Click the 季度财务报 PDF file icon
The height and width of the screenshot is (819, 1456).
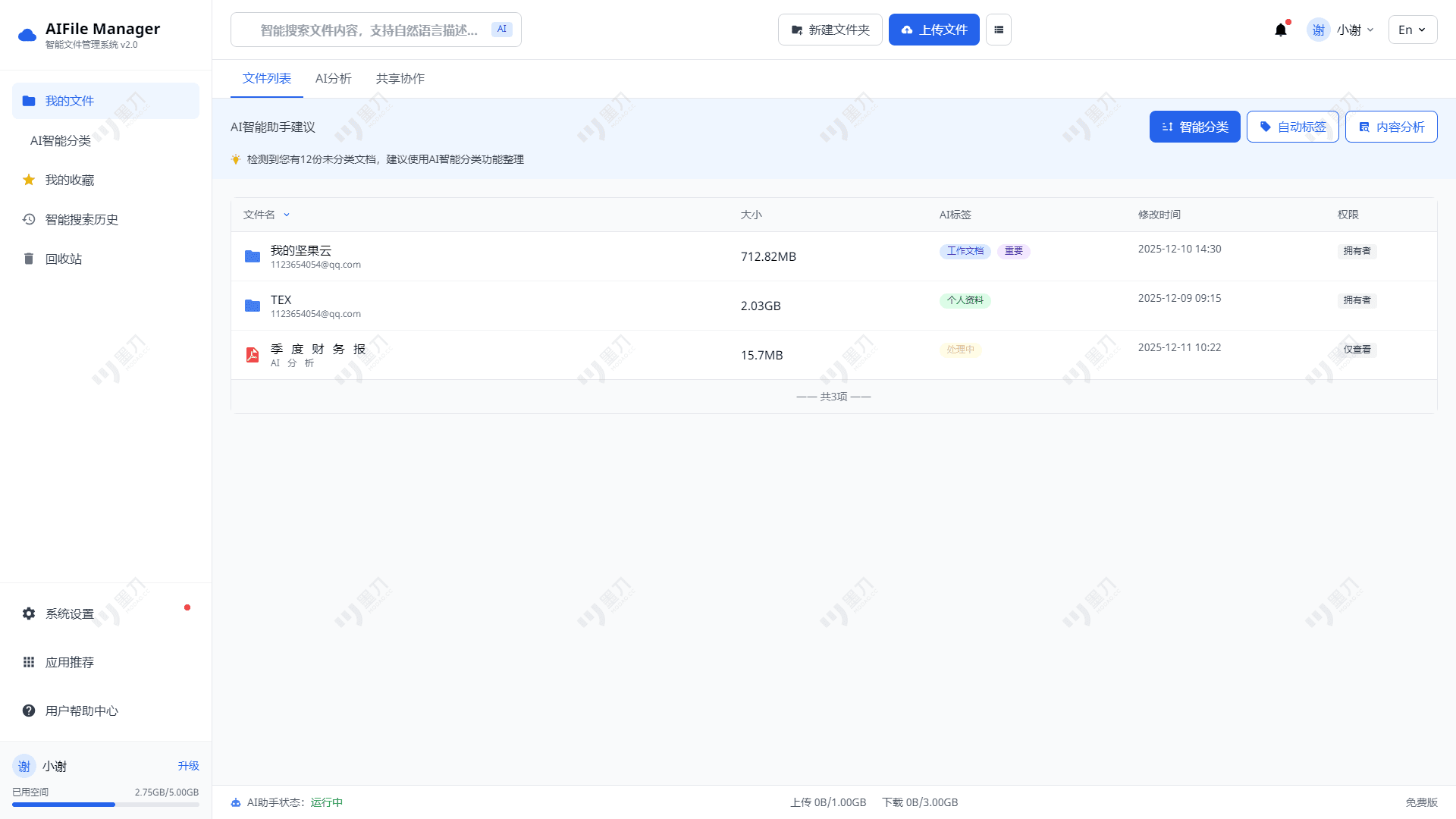(253, 355)
